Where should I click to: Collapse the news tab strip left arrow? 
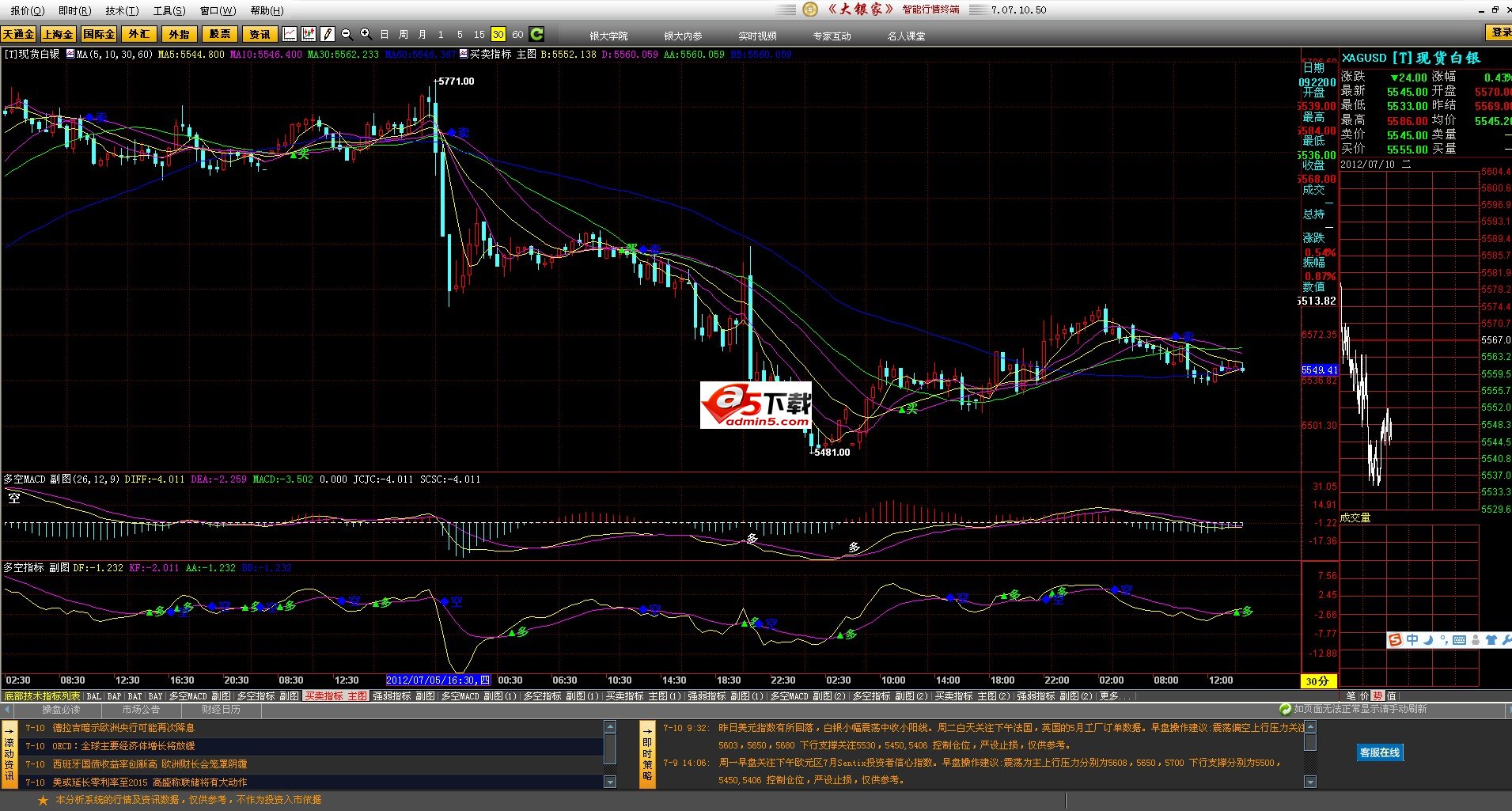[8, 710]
